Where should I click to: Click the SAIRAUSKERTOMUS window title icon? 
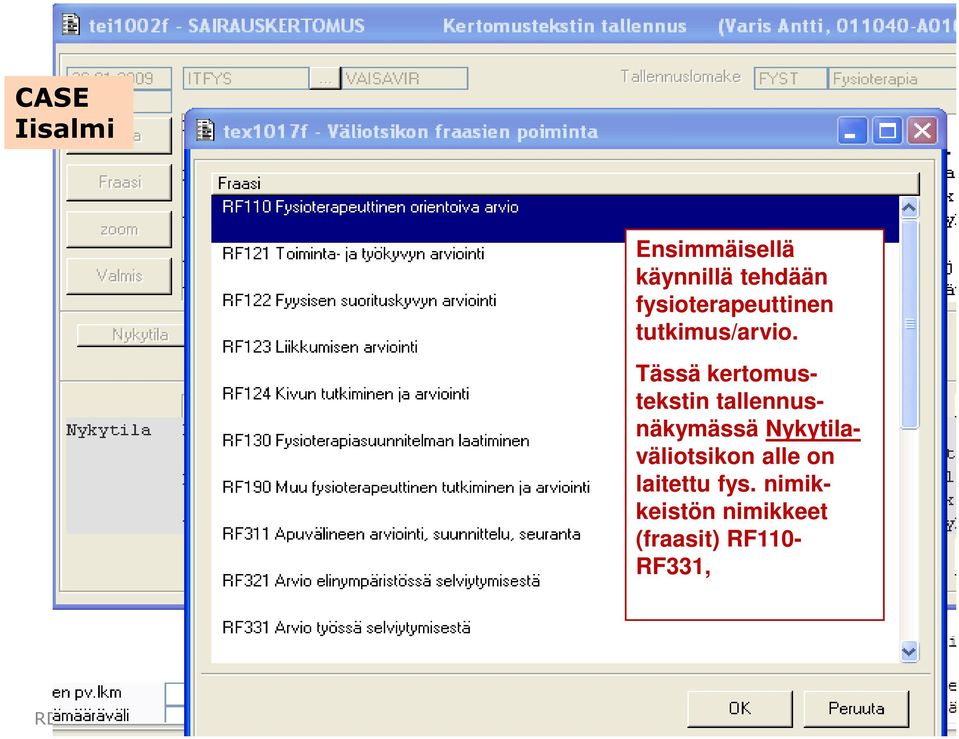click(71, 24)
